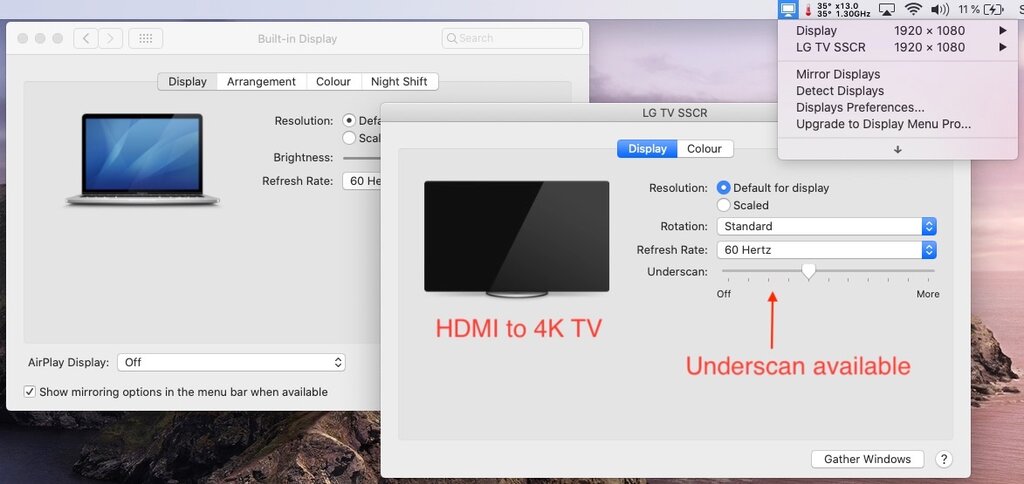The width and height of the screenshot is (1024, 484).
Task: Open the volume speaker menu
Action: (940, 10)
